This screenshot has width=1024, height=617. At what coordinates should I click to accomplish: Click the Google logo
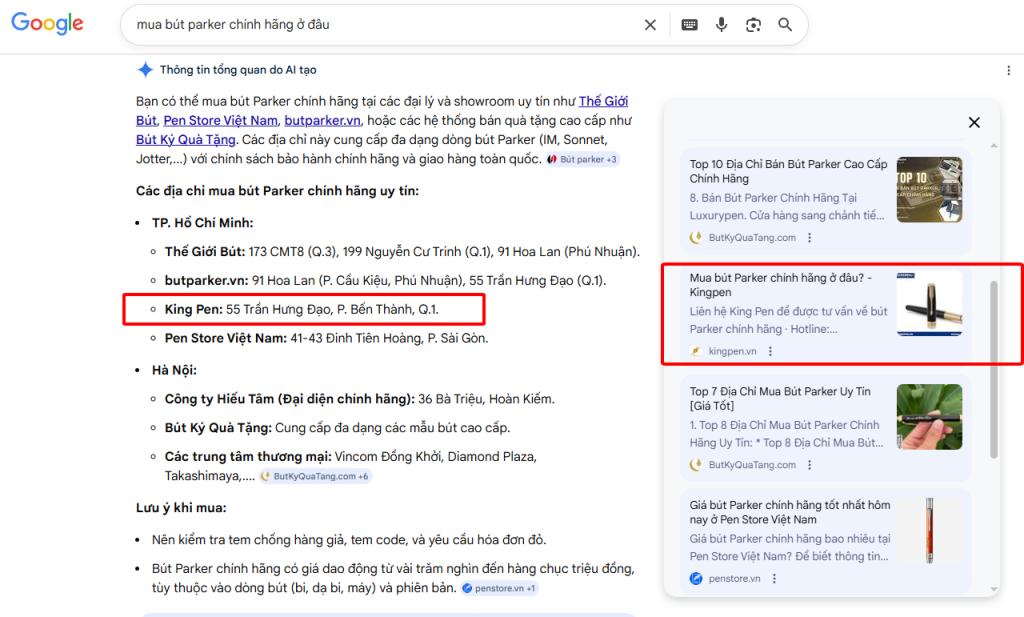click(x=47, y=24)
